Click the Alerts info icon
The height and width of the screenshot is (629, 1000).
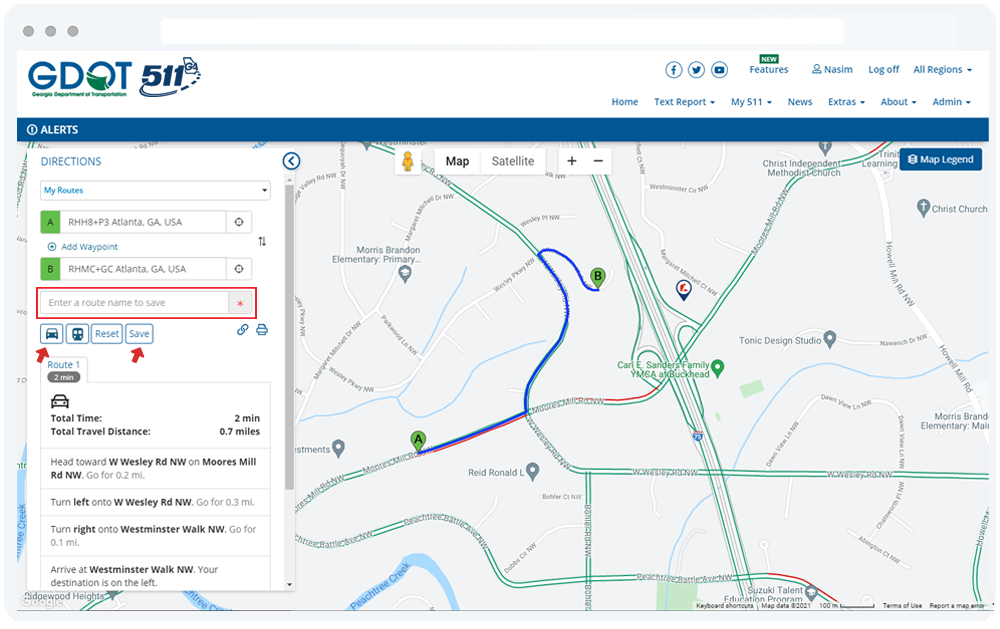click(x=32, y=130)
